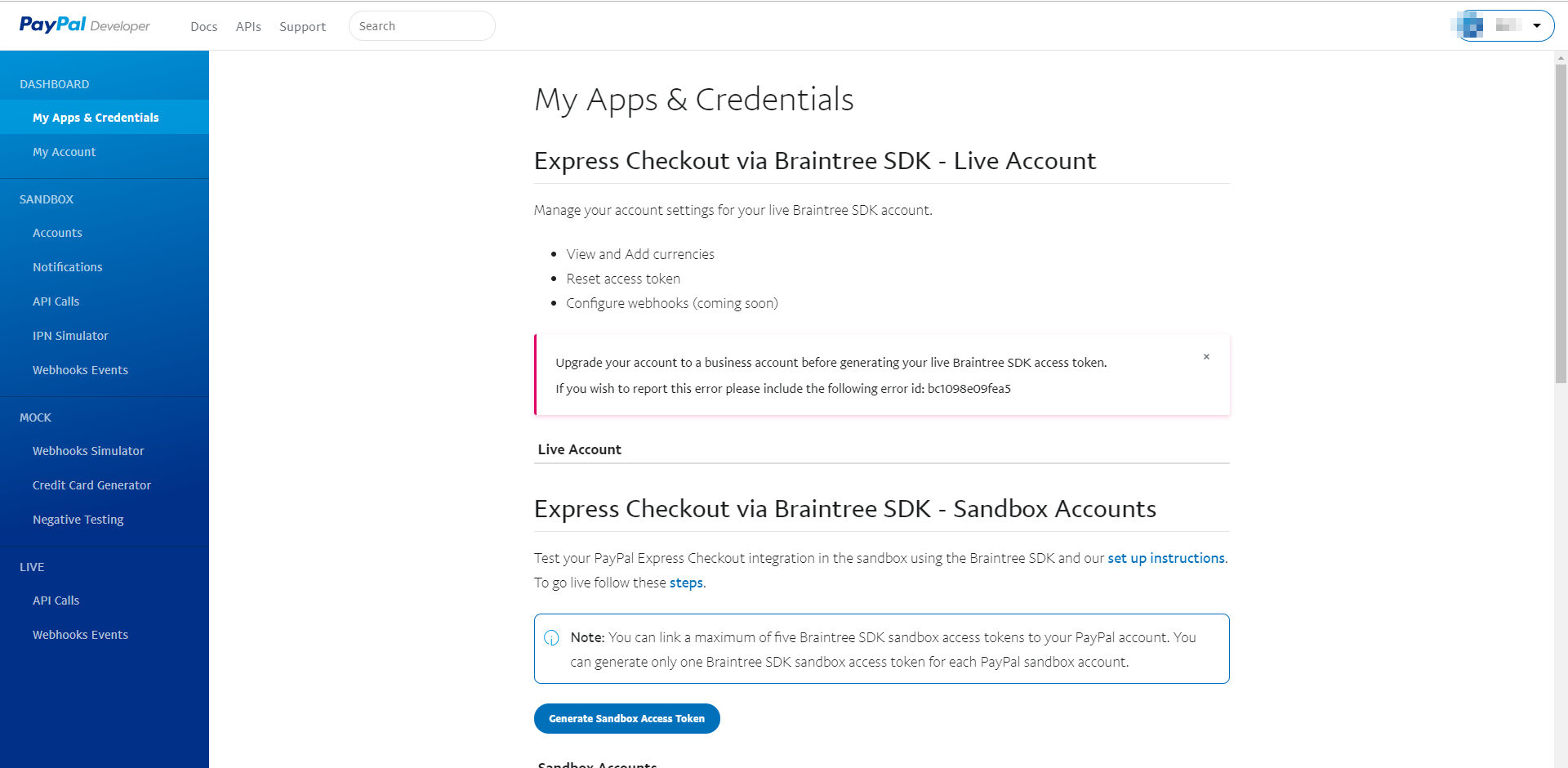Select My Account in the sidebar
This screenshot has height=768, width=1568.
(x=65, y=152)
